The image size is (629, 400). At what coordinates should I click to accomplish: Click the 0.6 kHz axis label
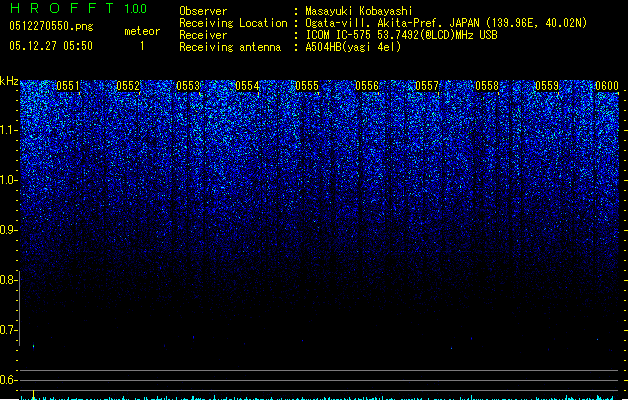point(8,380)
